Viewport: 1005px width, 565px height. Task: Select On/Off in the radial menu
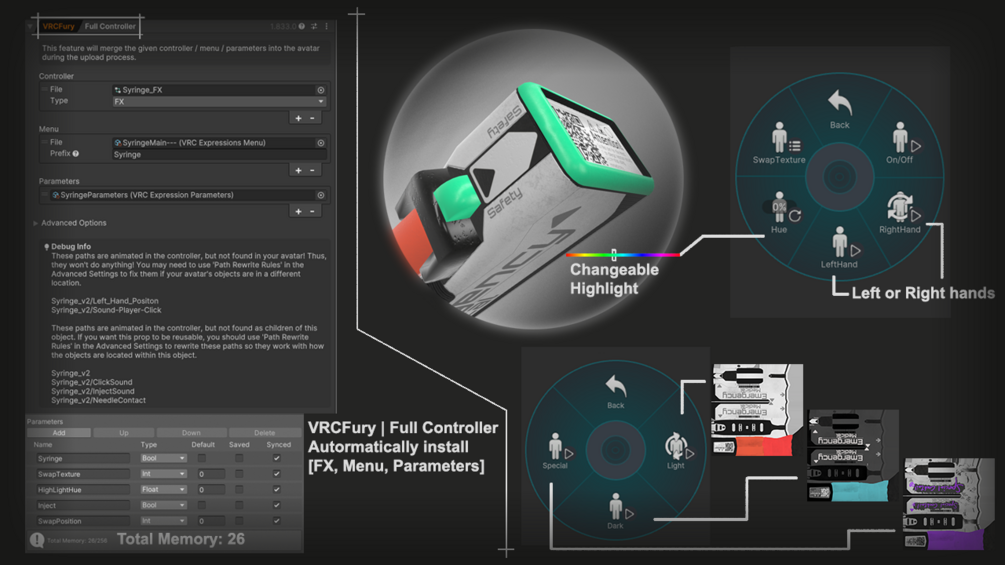pos(900,143)
